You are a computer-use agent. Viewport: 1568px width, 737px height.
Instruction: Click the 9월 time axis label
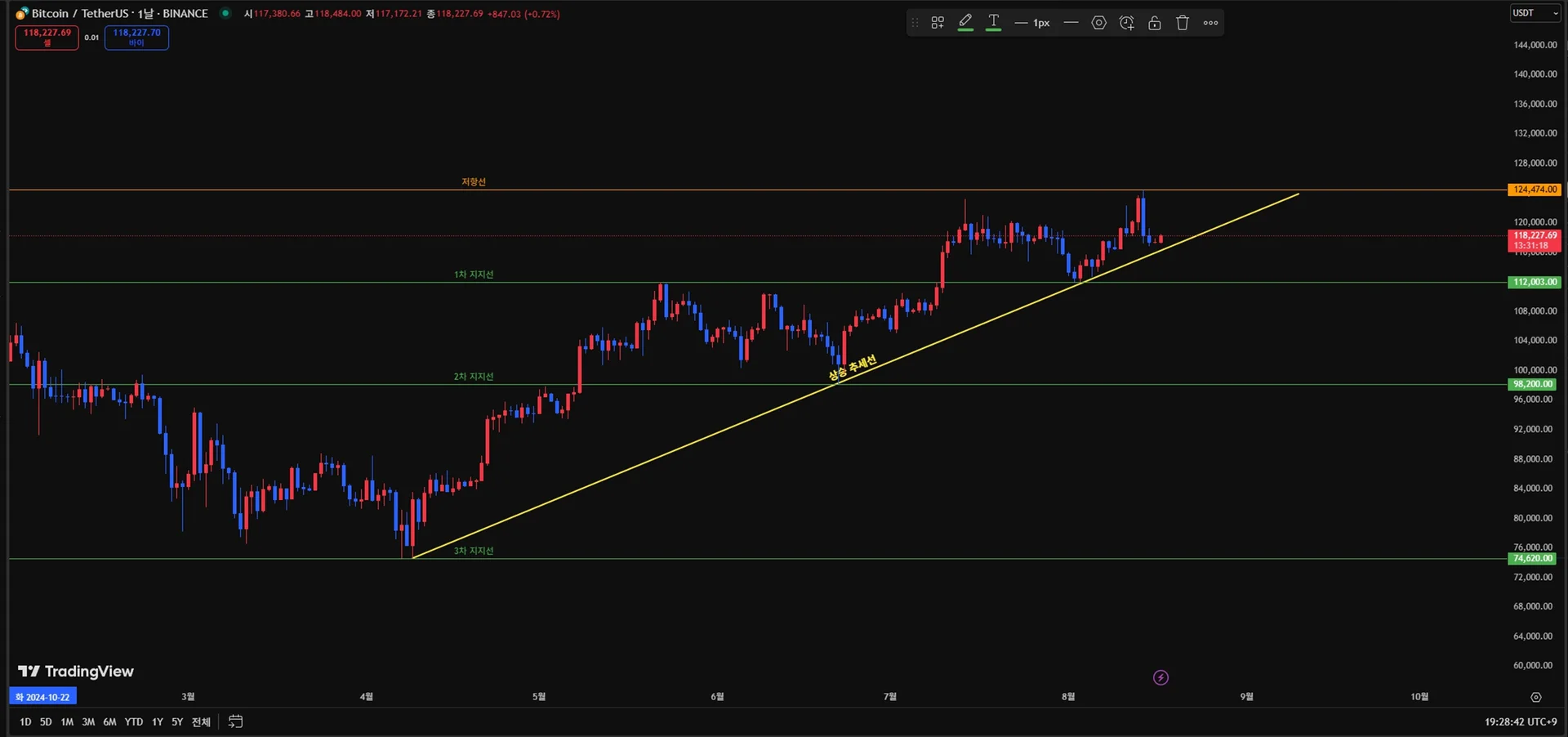(1246, 697)
